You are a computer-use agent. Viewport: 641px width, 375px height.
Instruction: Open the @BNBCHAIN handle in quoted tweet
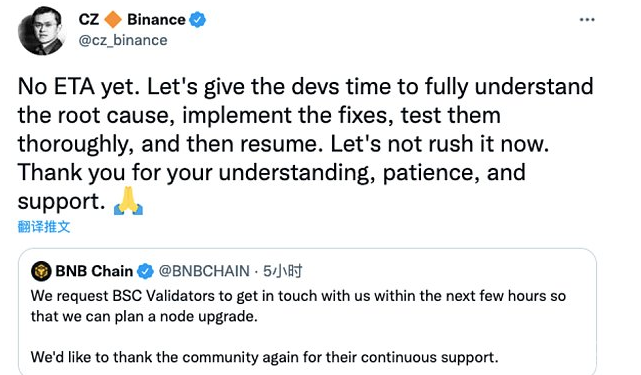[204, 271]
